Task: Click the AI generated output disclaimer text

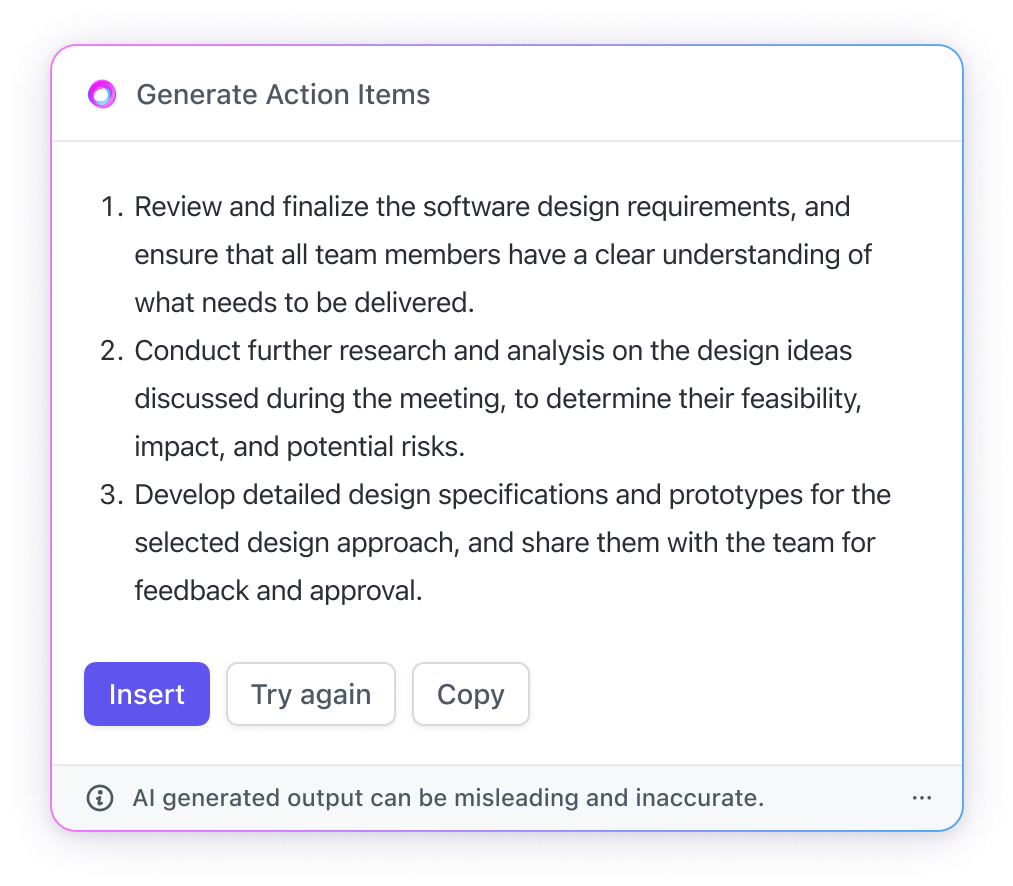Action: [448, 798]
